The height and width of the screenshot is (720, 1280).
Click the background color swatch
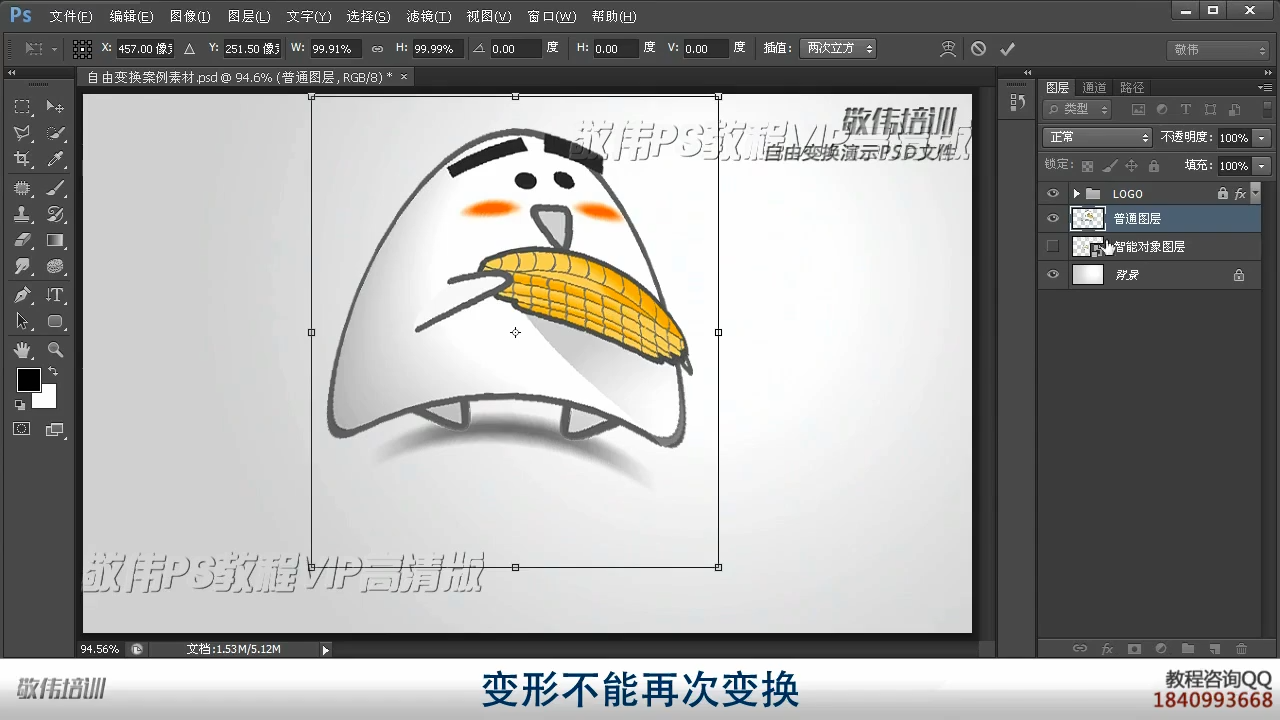click(46, 400)
